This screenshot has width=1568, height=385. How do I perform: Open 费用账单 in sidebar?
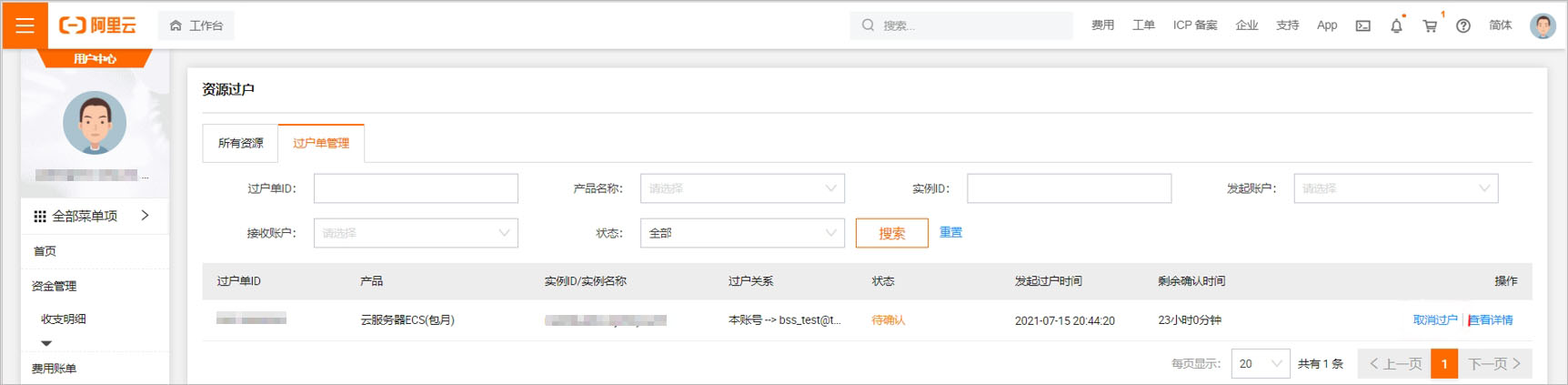point(55,369)
